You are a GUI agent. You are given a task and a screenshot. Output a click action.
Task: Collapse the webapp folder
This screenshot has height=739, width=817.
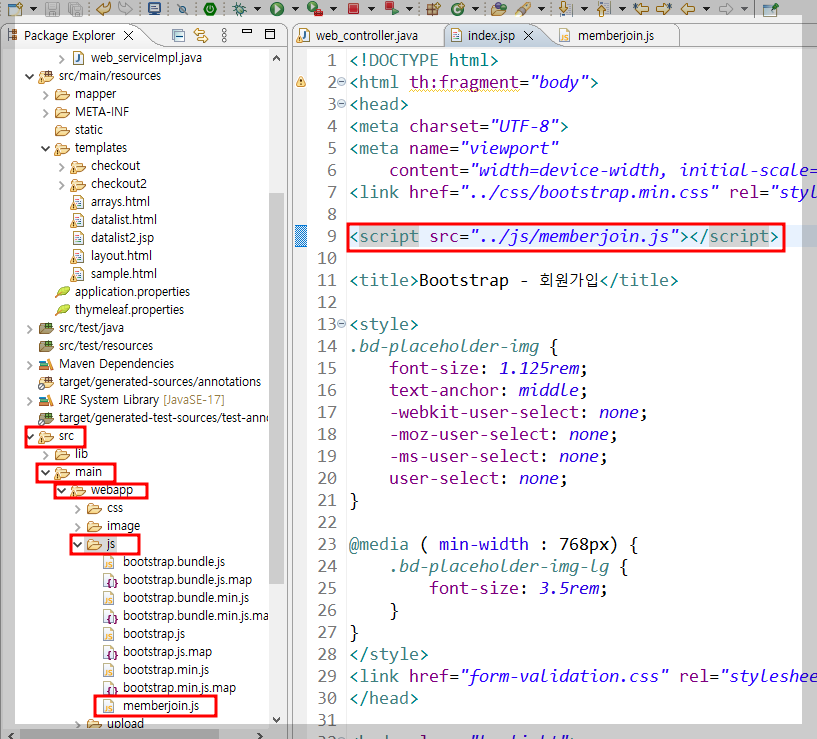tap(61, 490)
